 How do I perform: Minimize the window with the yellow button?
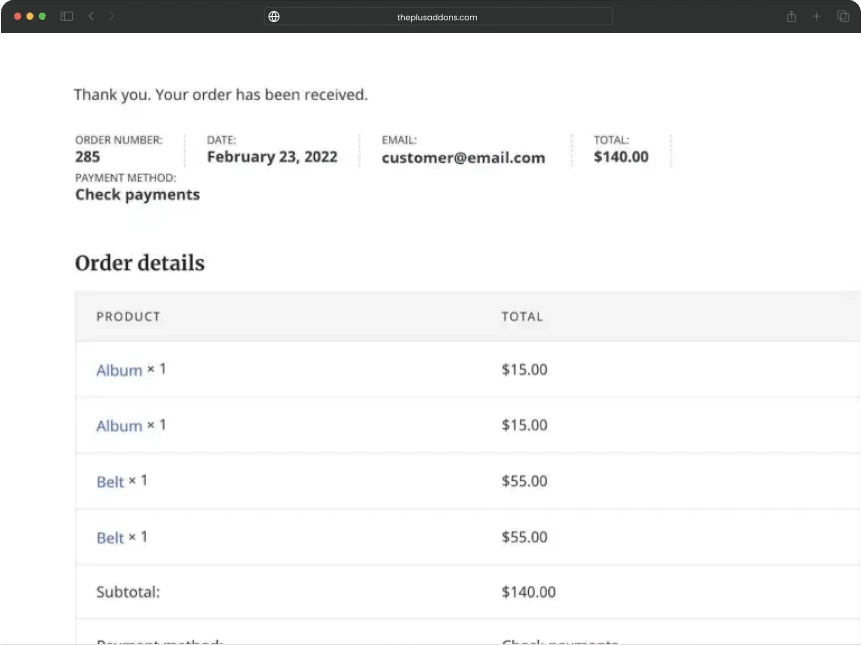point(30,16)
